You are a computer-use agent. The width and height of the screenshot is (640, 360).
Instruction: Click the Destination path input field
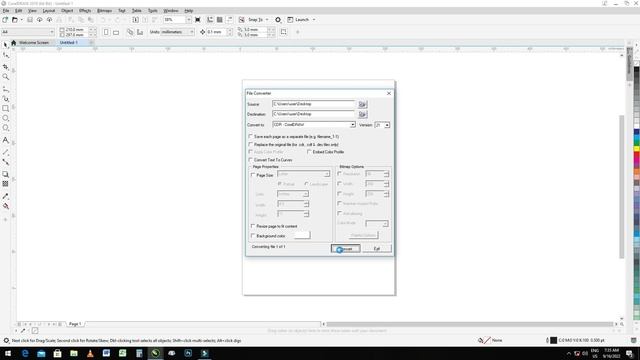click(314, 114)
